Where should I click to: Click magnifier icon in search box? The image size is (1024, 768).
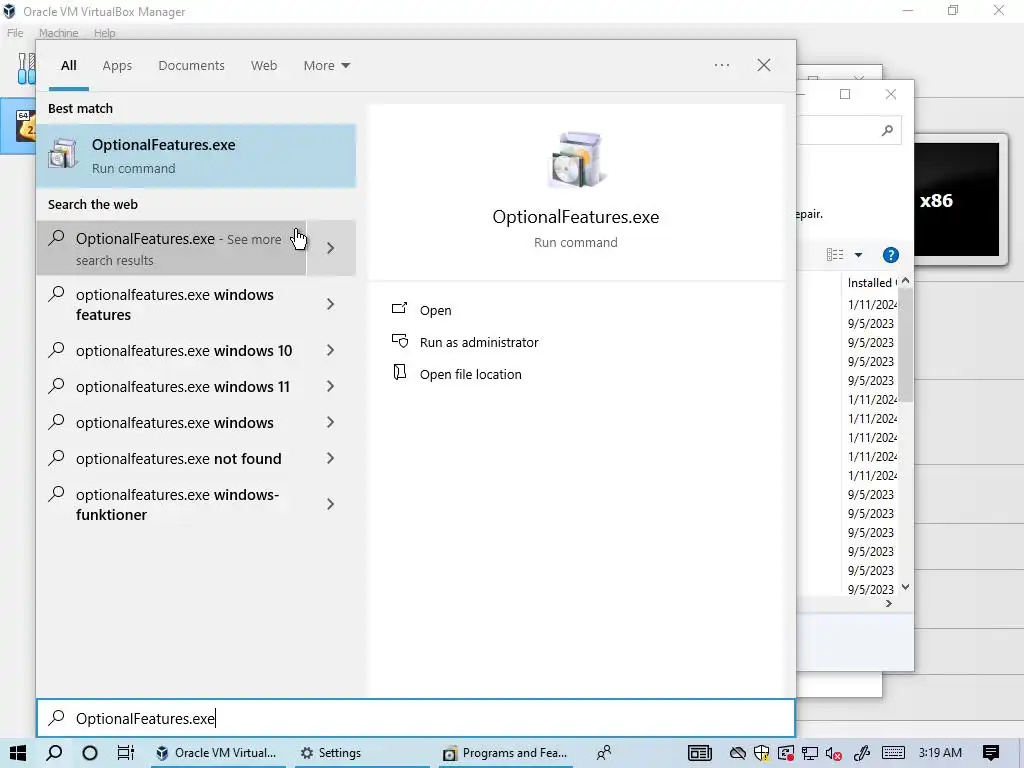(57, 718)
